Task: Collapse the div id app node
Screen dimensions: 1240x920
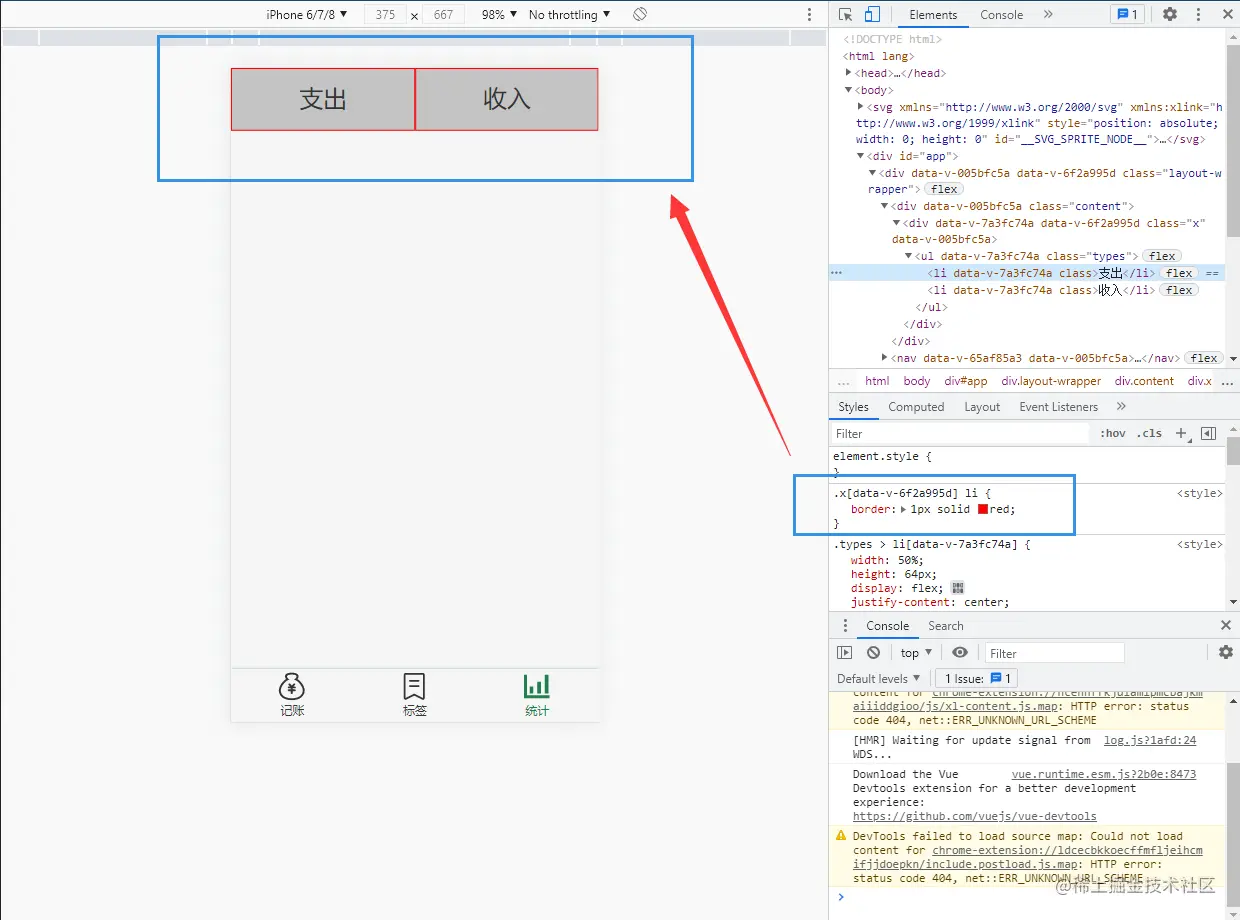Action: pos(862,156)
